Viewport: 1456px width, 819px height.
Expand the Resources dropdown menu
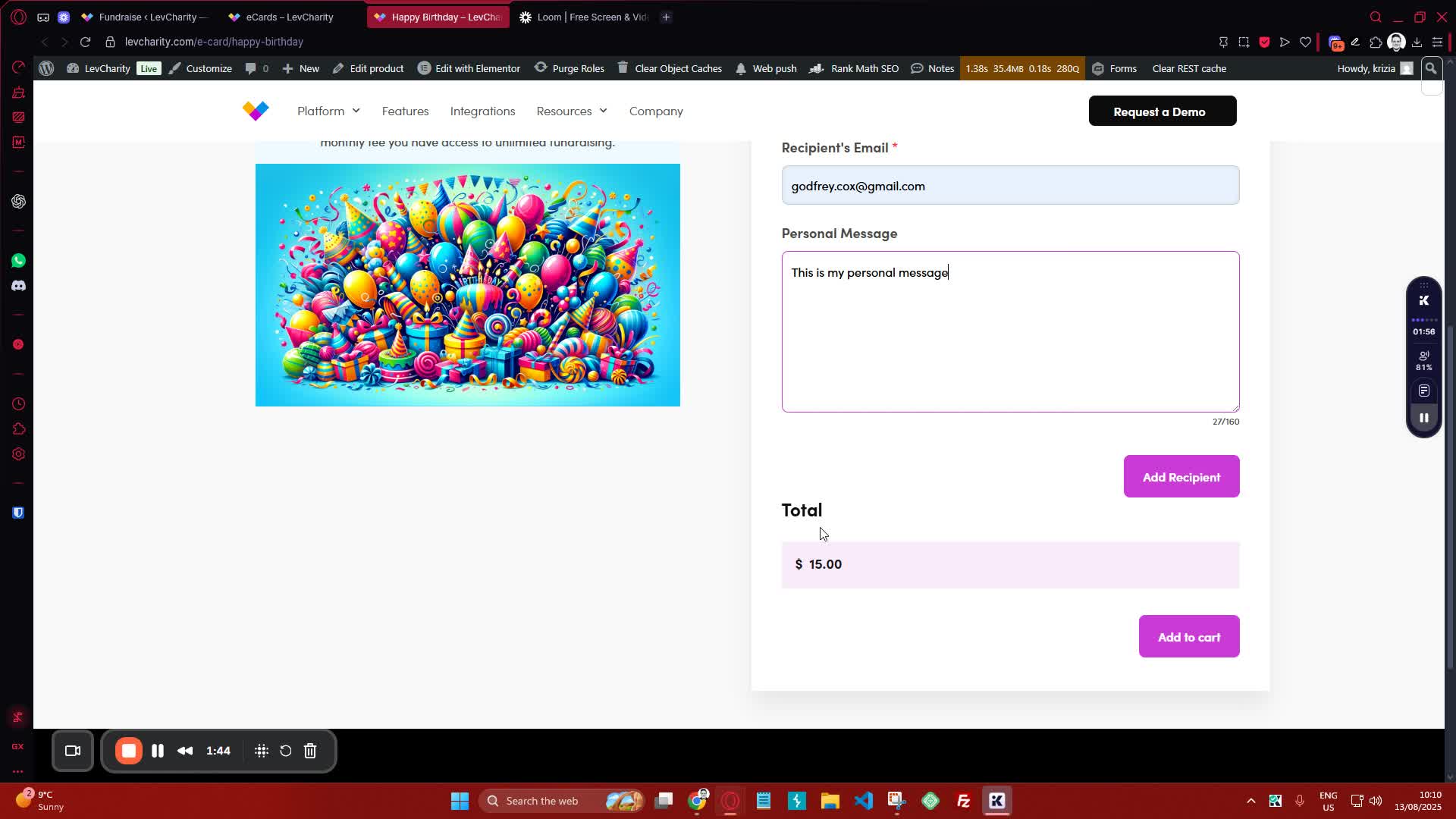572,111
